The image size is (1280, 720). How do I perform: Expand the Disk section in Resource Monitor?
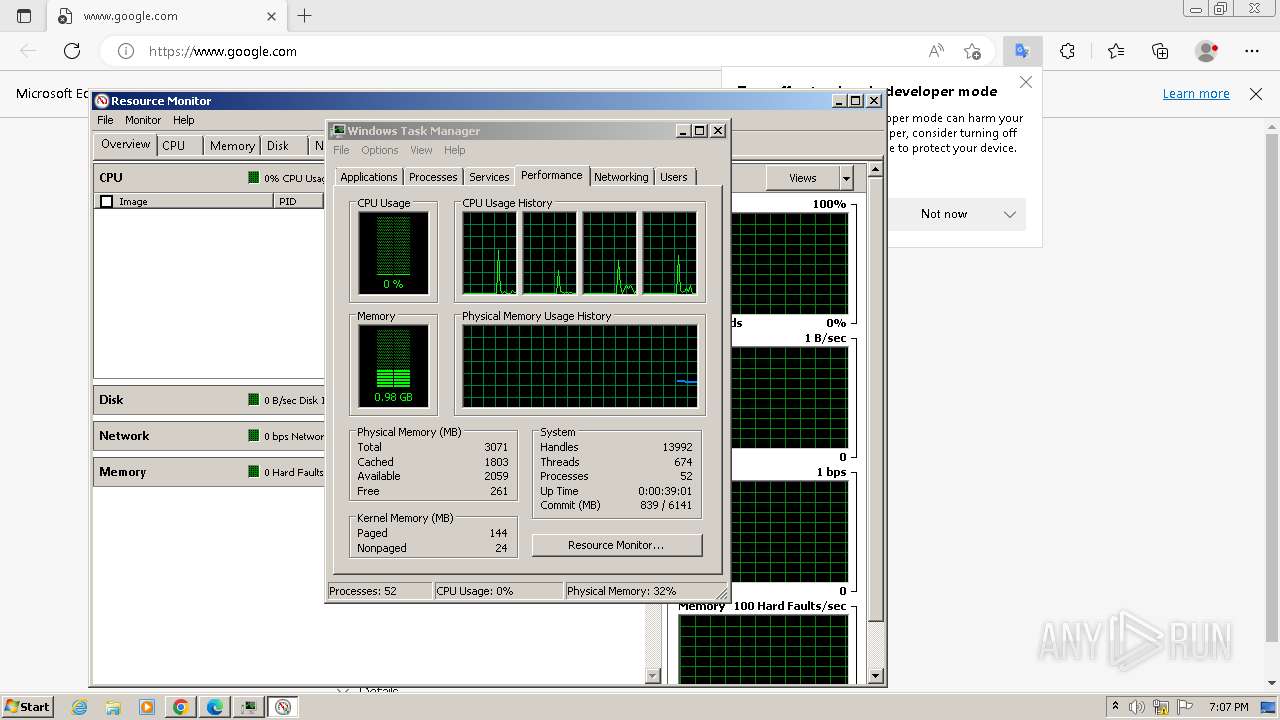pos(209,400)
